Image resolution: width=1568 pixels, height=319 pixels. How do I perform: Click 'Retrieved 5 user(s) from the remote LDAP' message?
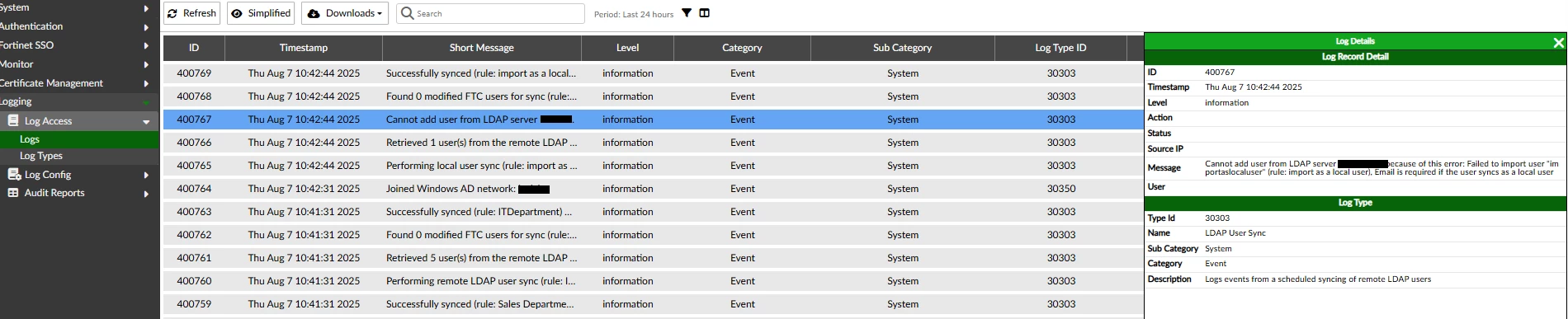(x=482, y=258)
